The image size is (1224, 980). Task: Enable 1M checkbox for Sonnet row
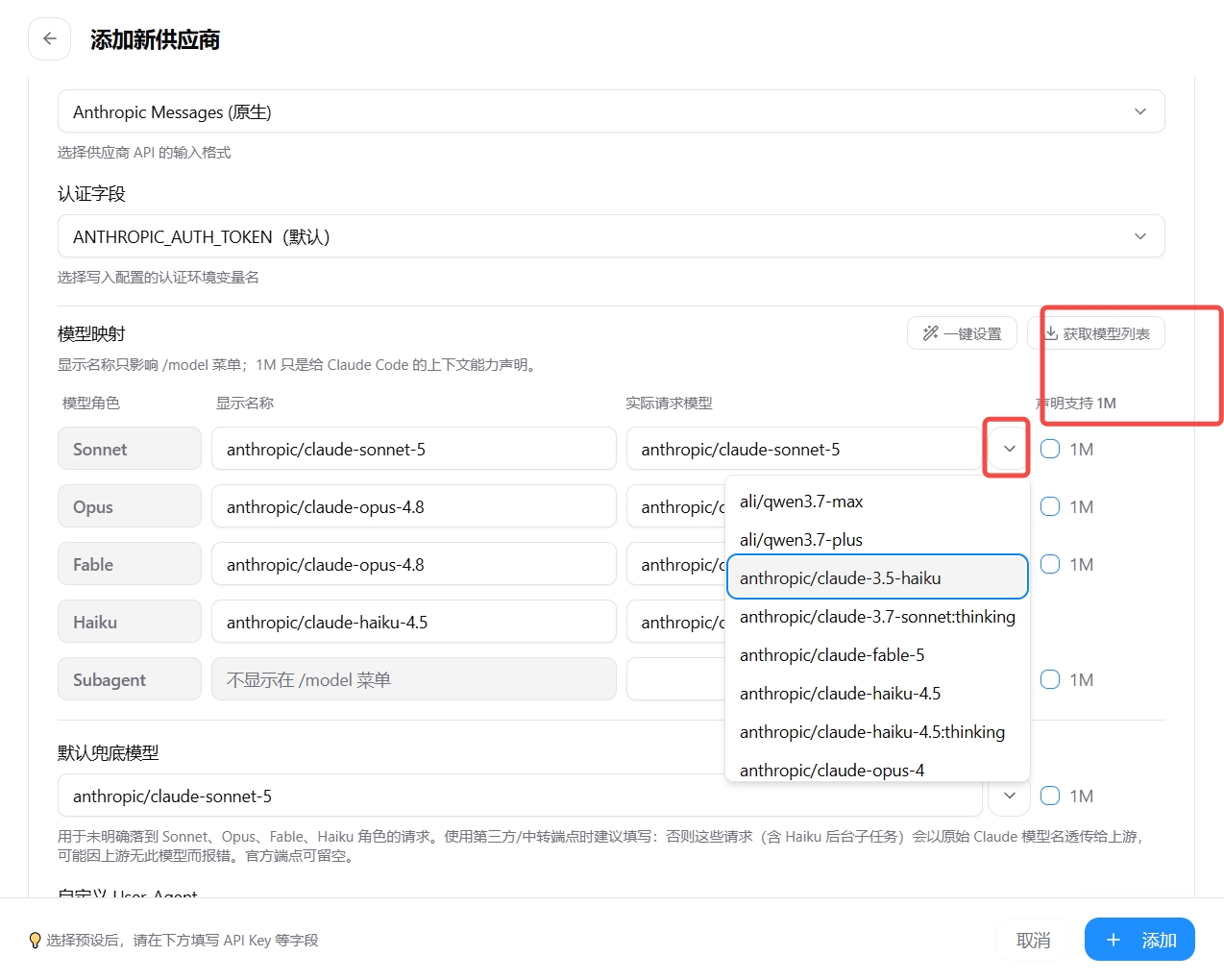pyautogui.click(x=1050, y=449)
